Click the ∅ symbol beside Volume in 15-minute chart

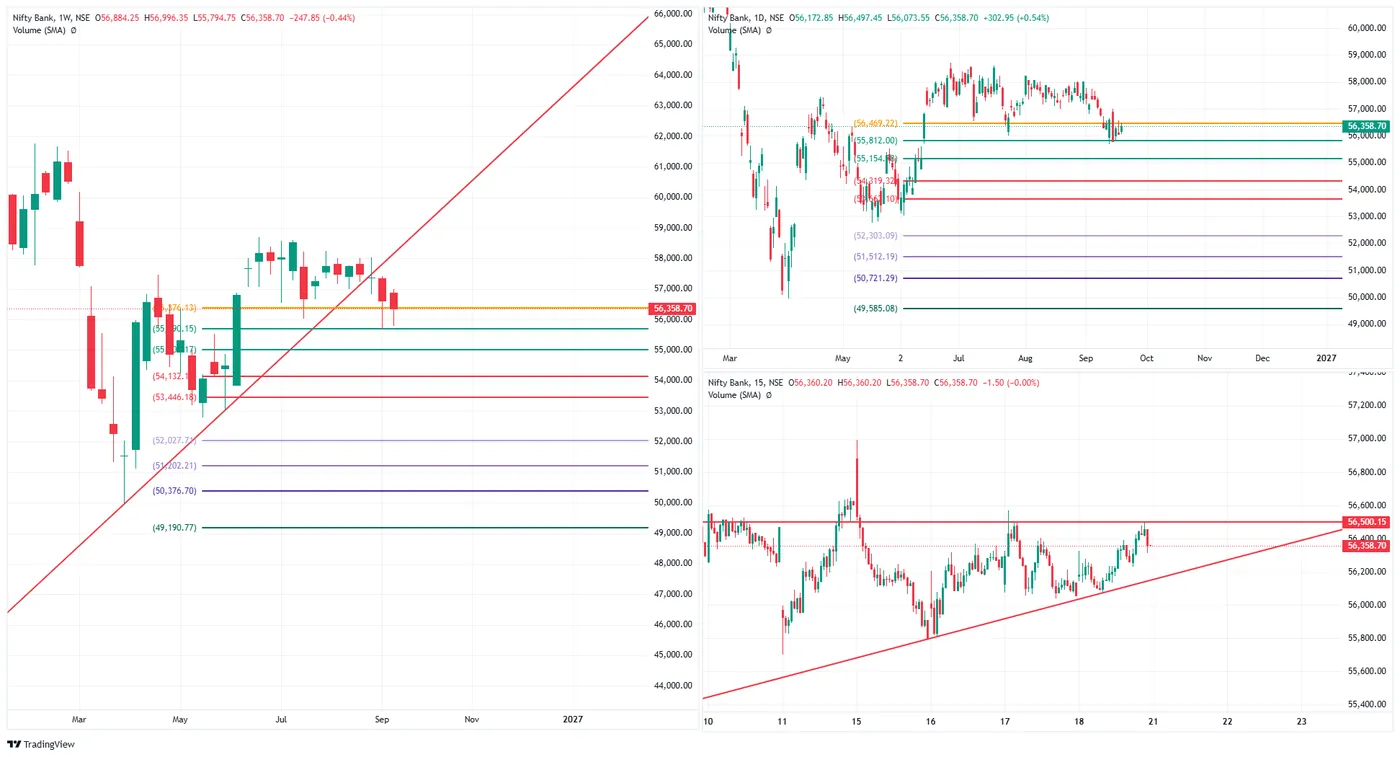767,395
